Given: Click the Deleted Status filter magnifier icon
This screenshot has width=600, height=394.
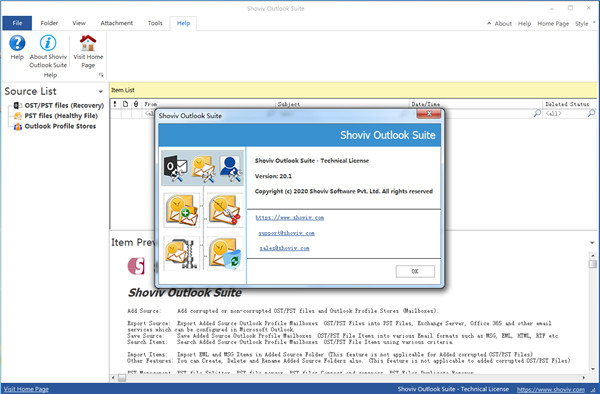Looking at the screenshot, I should [591, 113].
